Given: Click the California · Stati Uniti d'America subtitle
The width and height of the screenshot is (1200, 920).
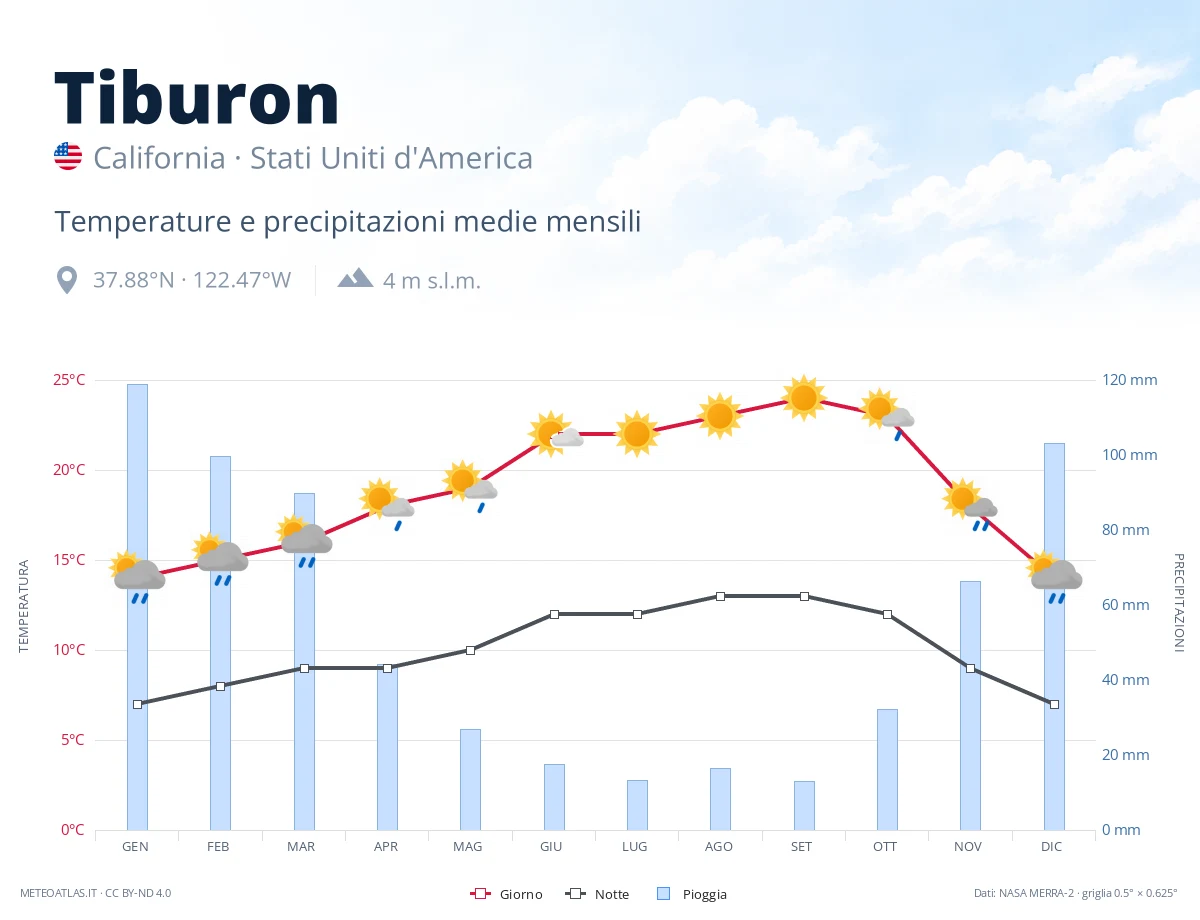Looking at the screenshot, I should pyautogui.click(x=313, y=158).
